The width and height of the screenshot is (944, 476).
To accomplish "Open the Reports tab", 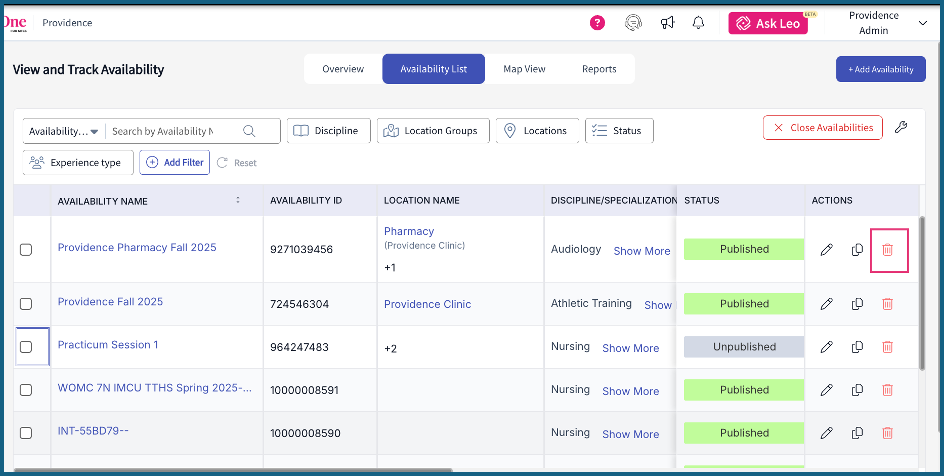I will click(x=599, y=69).
